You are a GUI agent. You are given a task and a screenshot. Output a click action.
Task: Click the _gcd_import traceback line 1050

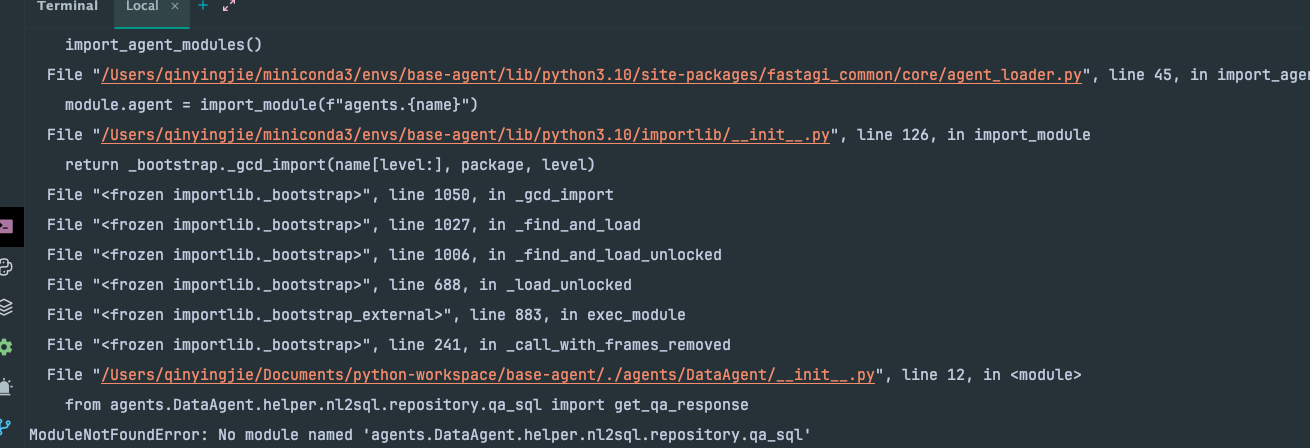pyautogui.click(x=330, y=195)
